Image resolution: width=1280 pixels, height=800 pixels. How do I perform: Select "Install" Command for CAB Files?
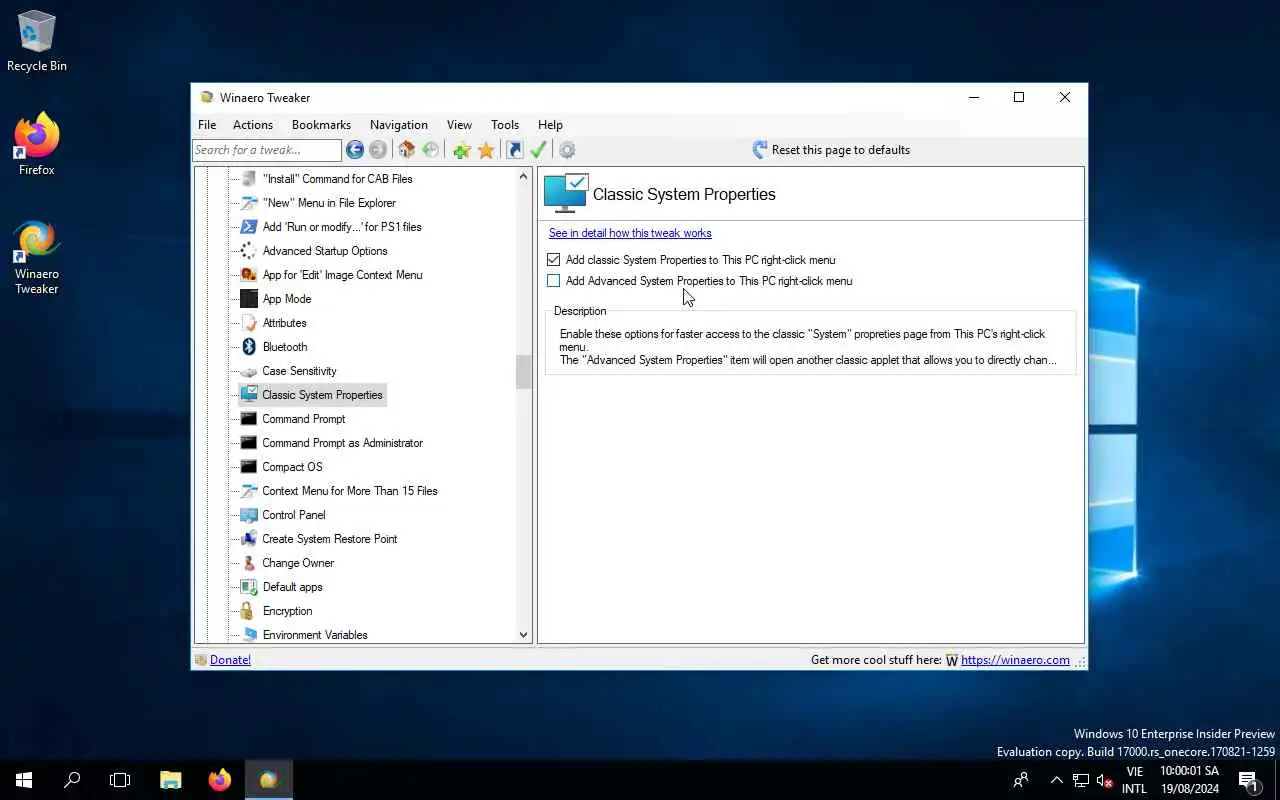pos(337,179)
